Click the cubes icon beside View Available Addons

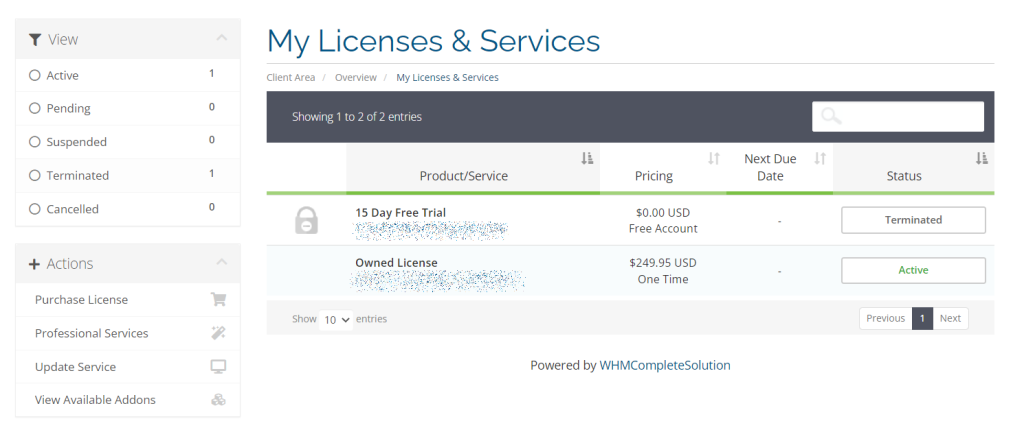click(x=218, y=400)
